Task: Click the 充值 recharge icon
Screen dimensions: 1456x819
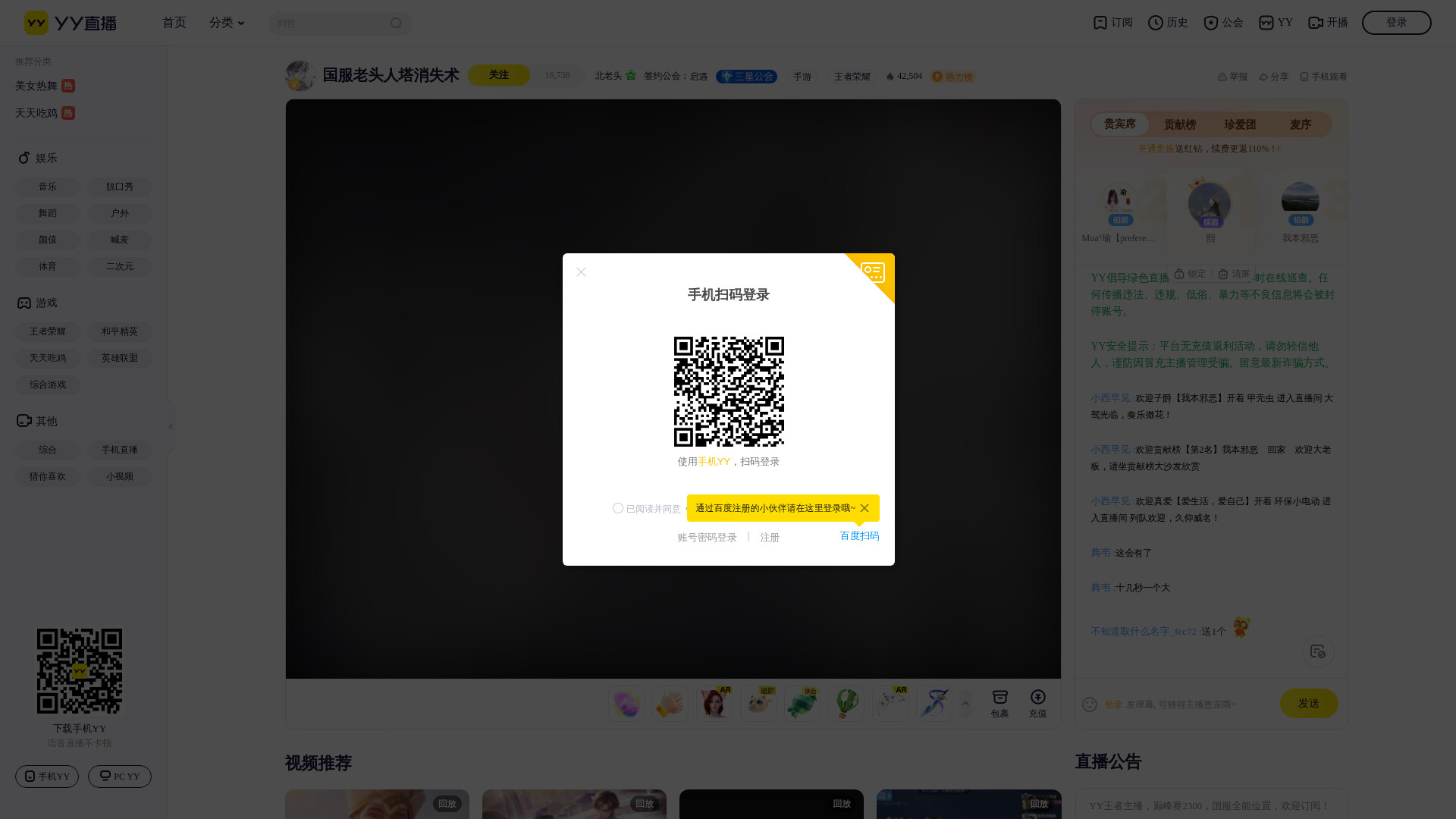Action: 1037,704
